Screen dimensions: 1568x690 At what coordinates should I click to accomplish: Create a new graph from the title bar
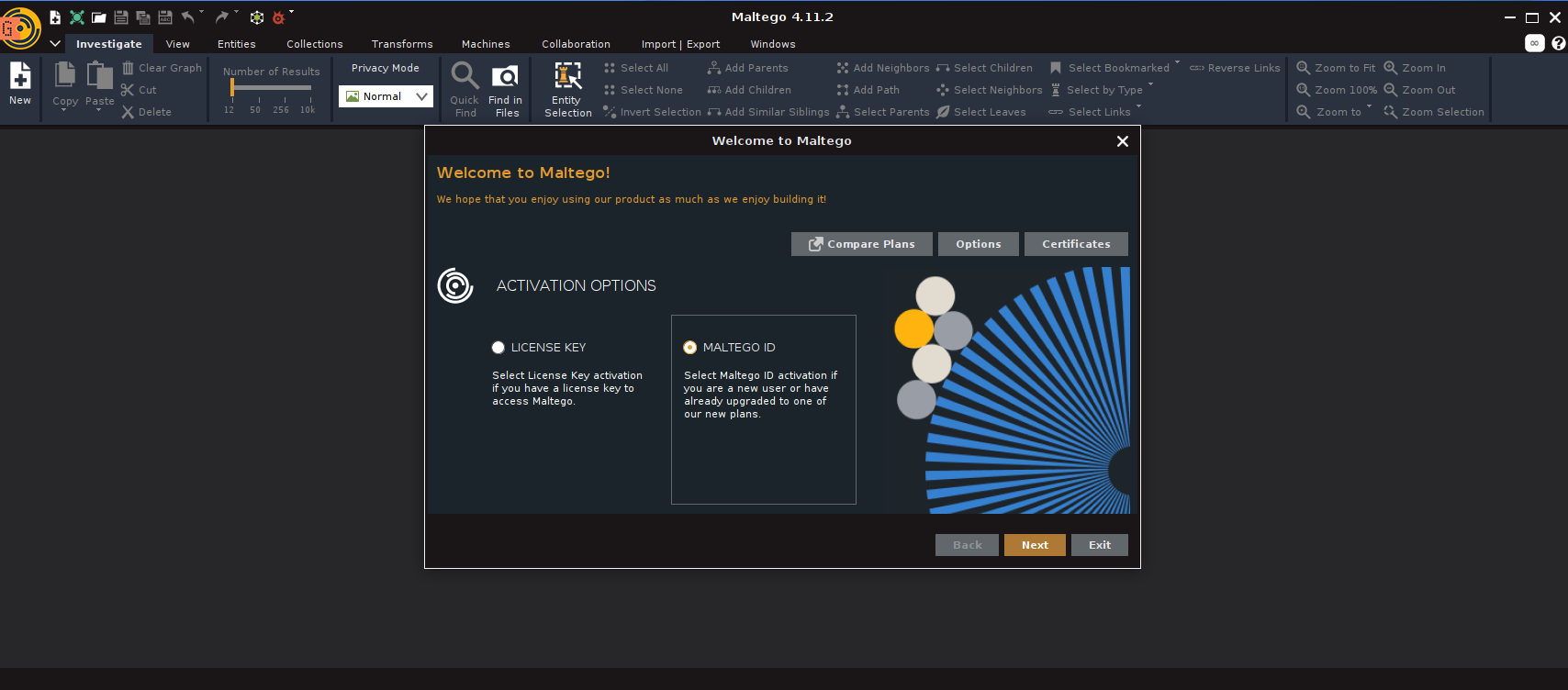[55, 17]
